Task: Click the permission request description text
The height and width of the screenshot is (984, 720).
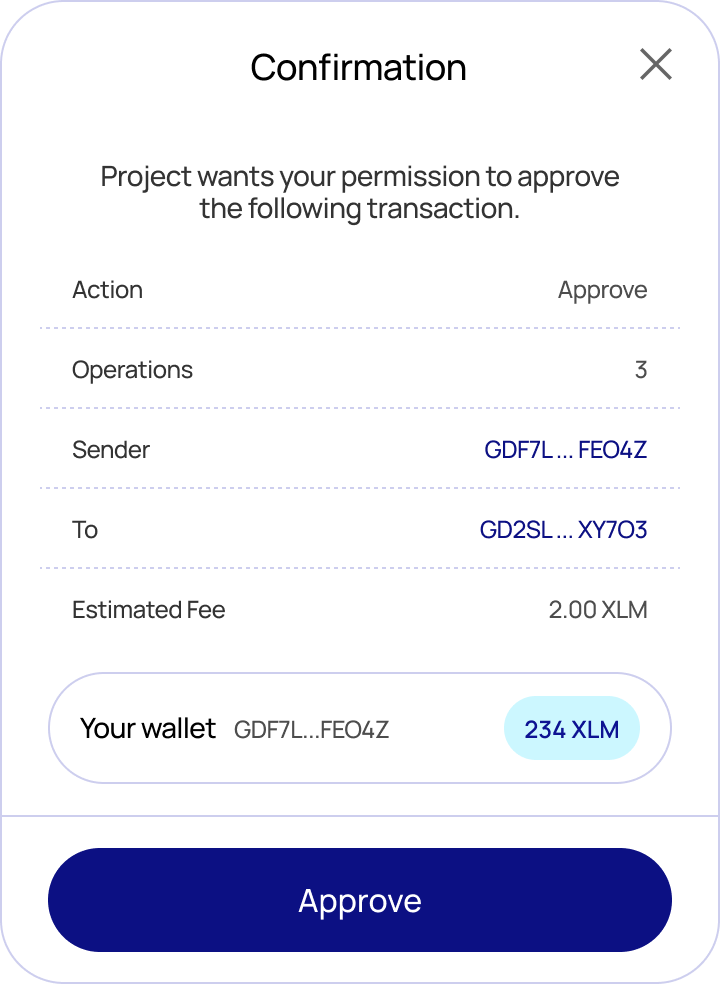Action: (x=360, y=193)
